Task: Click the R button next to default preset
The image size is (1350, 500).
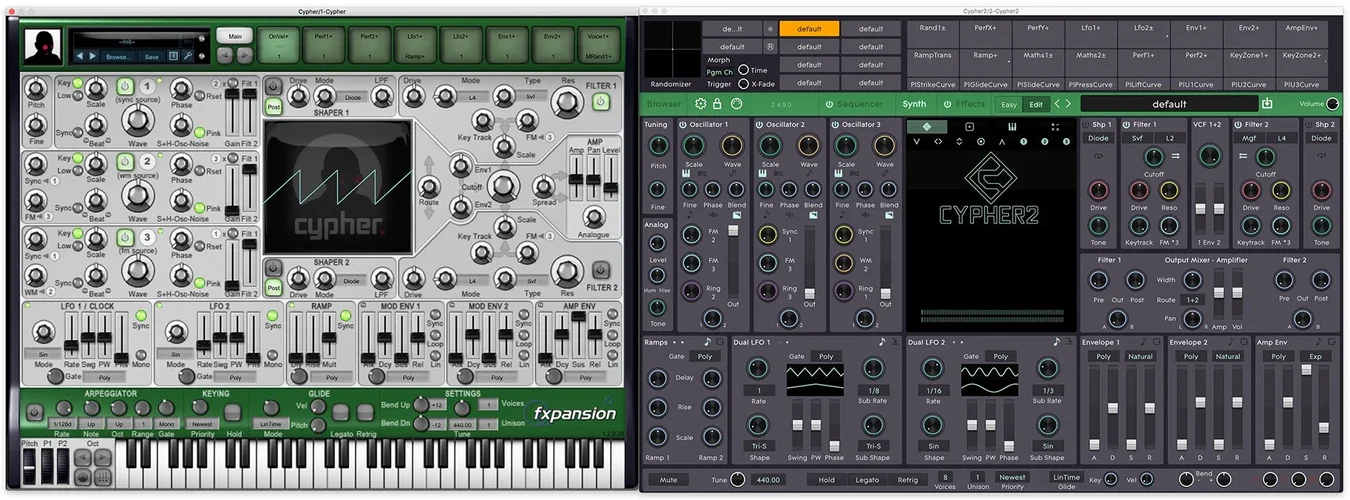Action: tap(770, 47)
